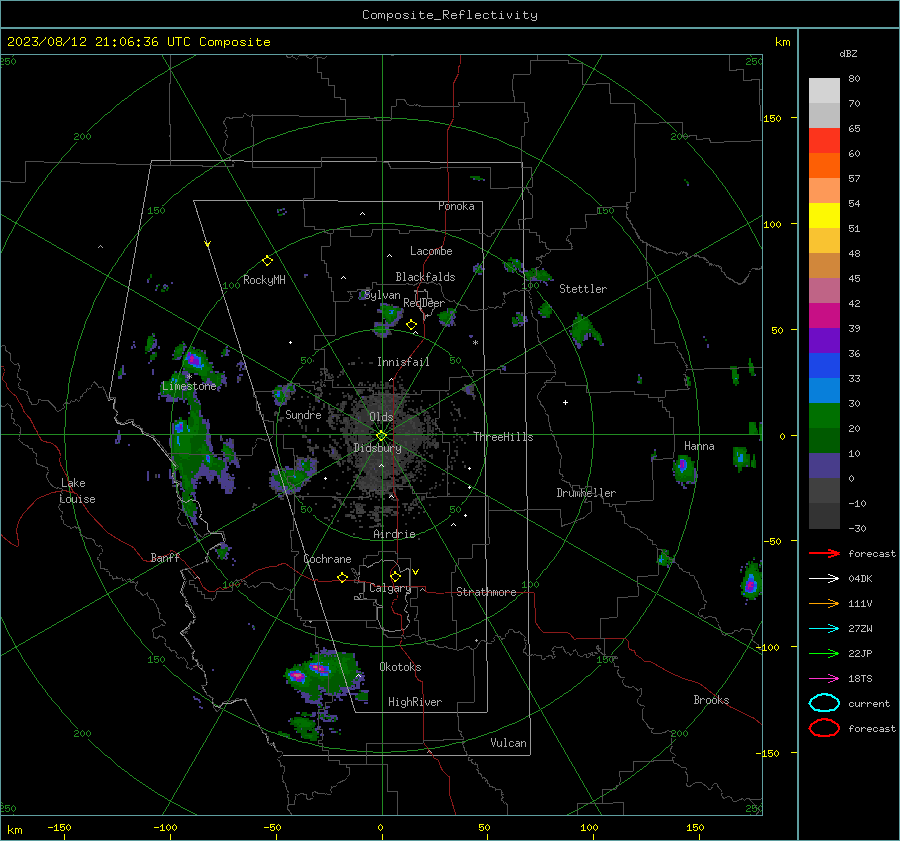Select the orange 111V arrow icon

[x=824, y=603]
